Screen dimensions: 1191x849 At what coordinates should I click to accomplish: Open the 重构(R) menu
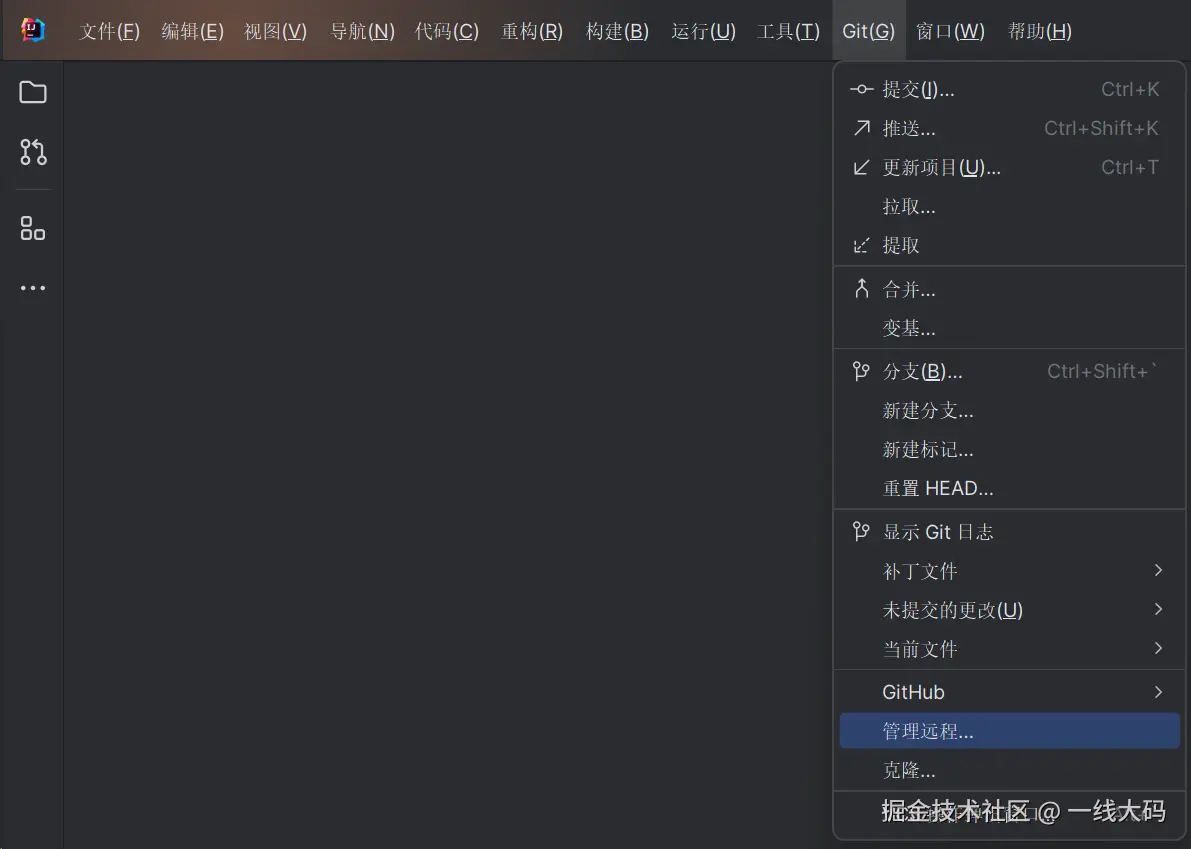pyautogui.click(x=532, y=31)
